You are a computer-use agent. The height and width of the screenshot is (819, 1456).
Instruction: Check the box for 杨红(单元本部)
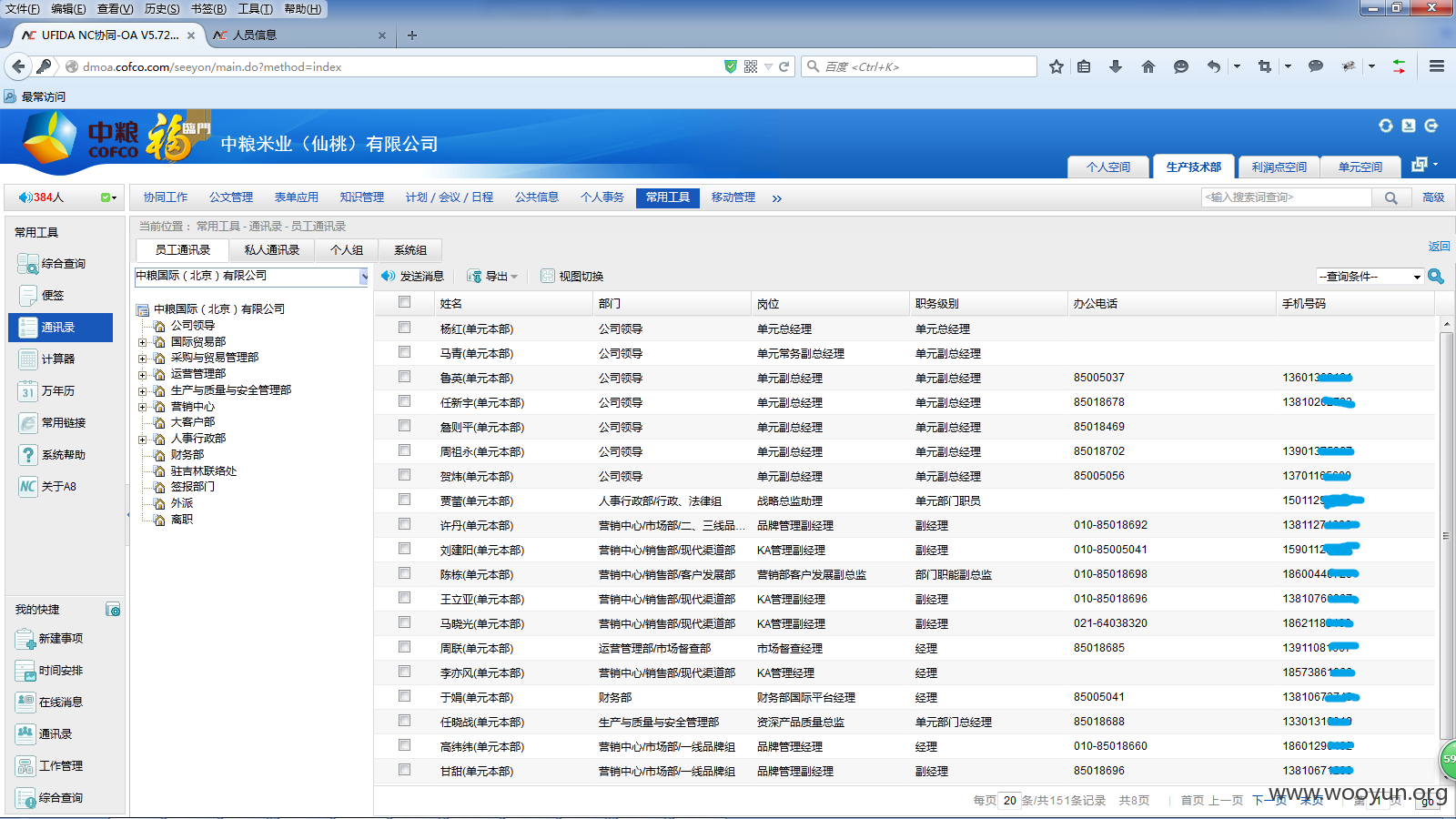[404, 328]
